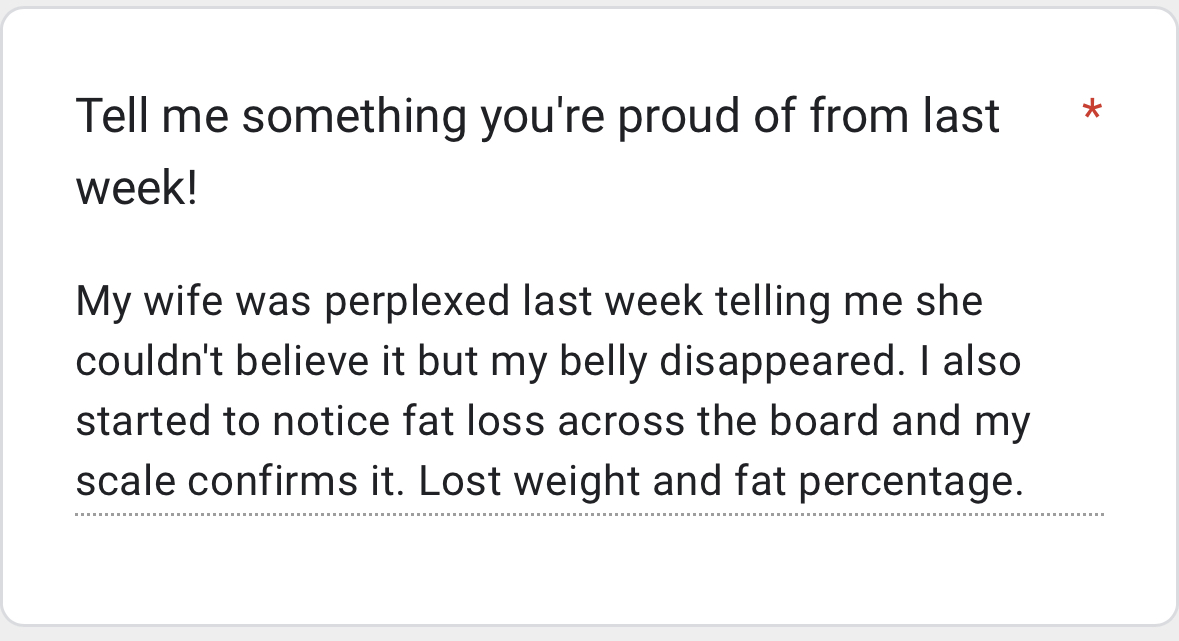Click the red required asterisk

[1092, 112]
